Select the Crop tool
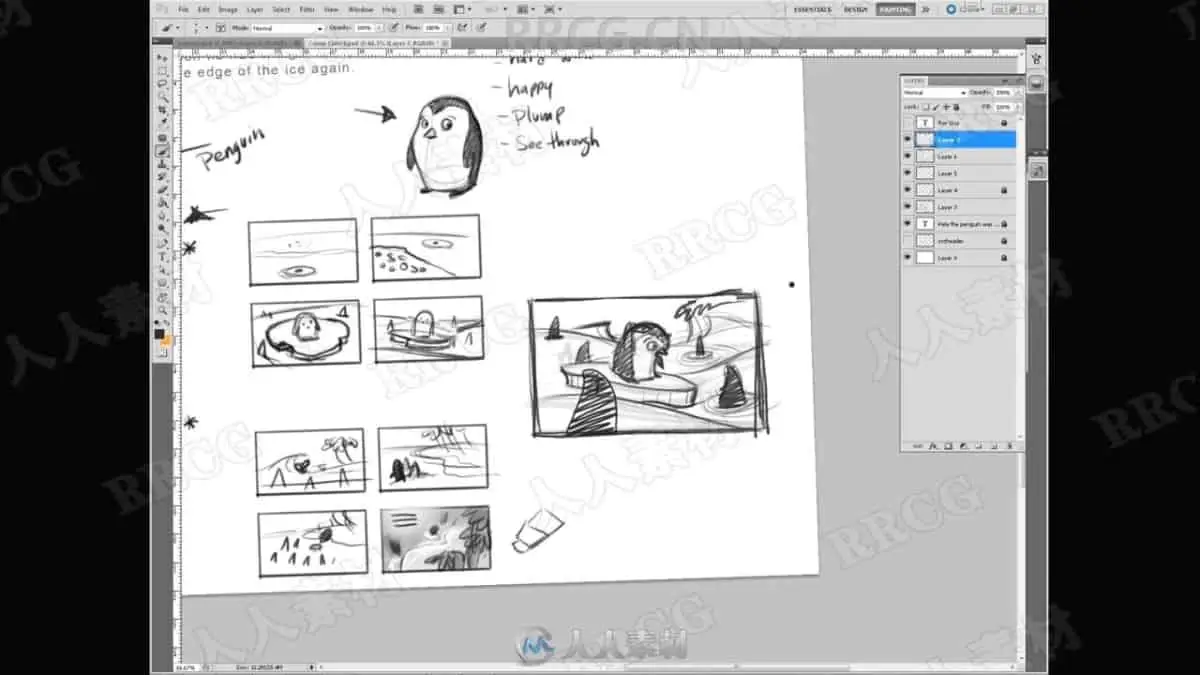The width and height of the screenshot is (1200, 675). [161, 108]
